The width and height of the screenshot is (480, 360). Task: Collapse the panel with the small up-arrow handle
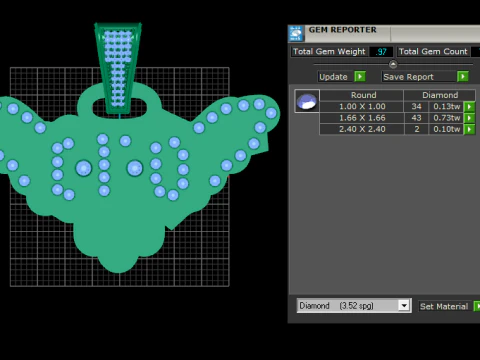point(393,64)
